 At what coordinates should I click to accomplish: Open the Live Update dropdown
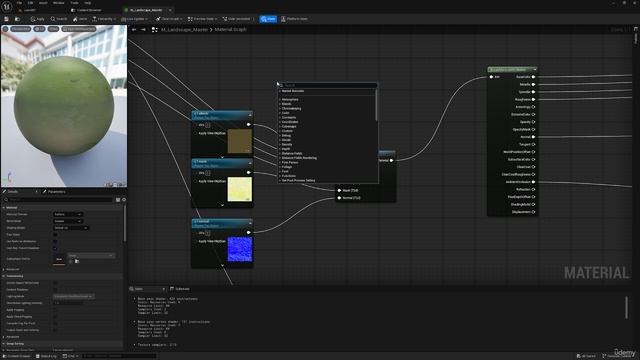134,19
